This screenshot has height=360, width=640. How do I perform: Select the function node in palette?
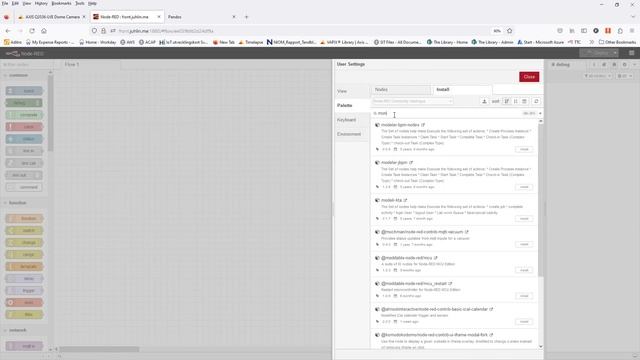[24, 218]
